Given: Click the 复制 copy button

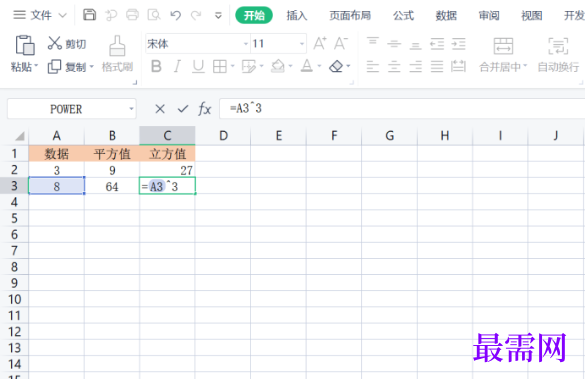Looking at the screenshot, I should [x=67, y=67].
